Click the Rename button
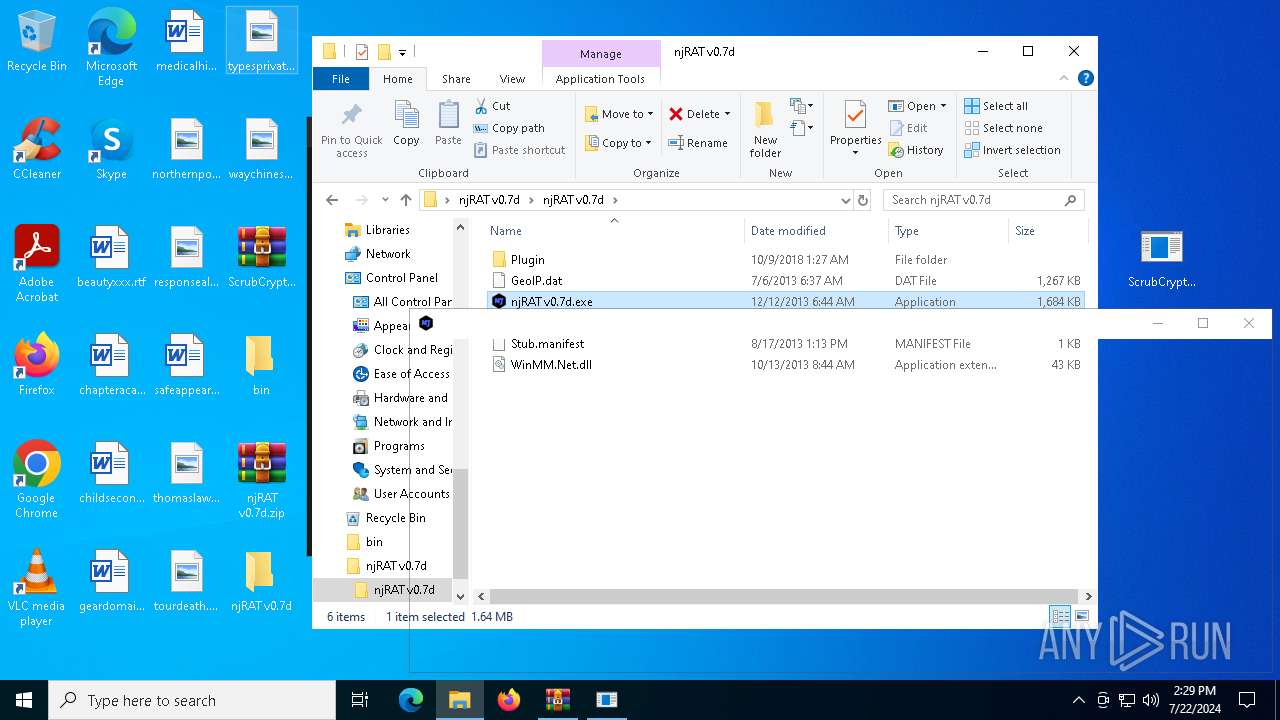The image size is (1280, 720). coord(698,143)
